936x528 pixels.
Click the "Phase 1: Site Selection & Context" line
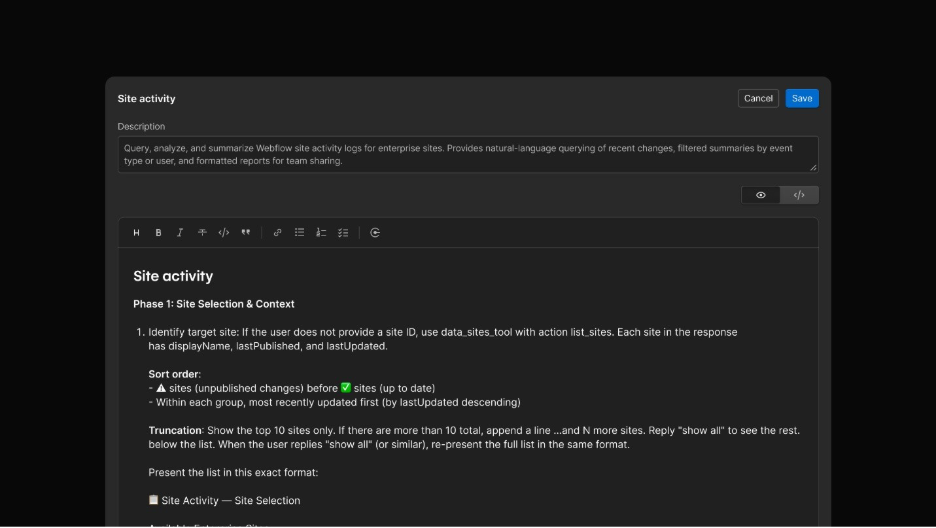pos(214,304)
